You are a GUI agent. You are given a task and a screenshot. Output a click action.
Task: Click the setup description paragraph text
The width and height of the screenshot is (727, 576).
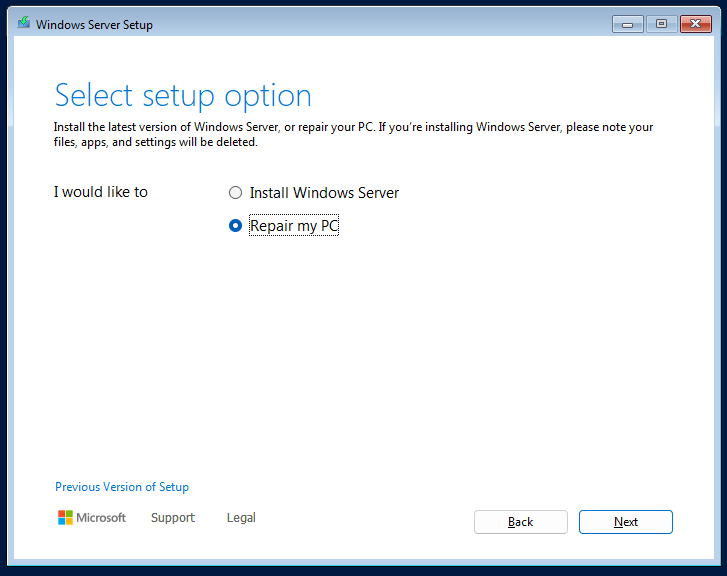pyautogui.click(x=353, y=134)
